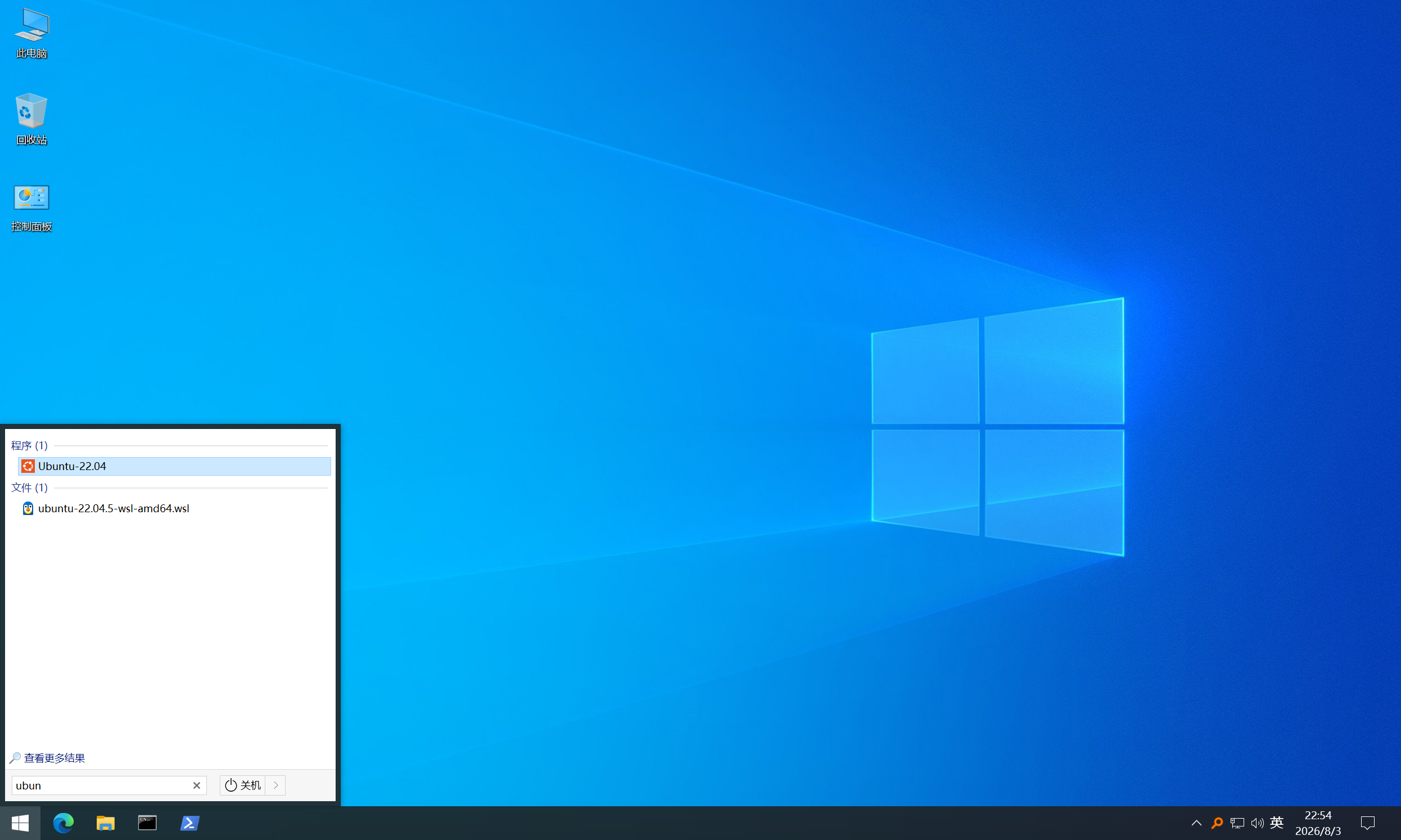Viewport: 1401px width, 840px height.
Task: Select the Recycle Bin desktop icon
Action: 31,119
